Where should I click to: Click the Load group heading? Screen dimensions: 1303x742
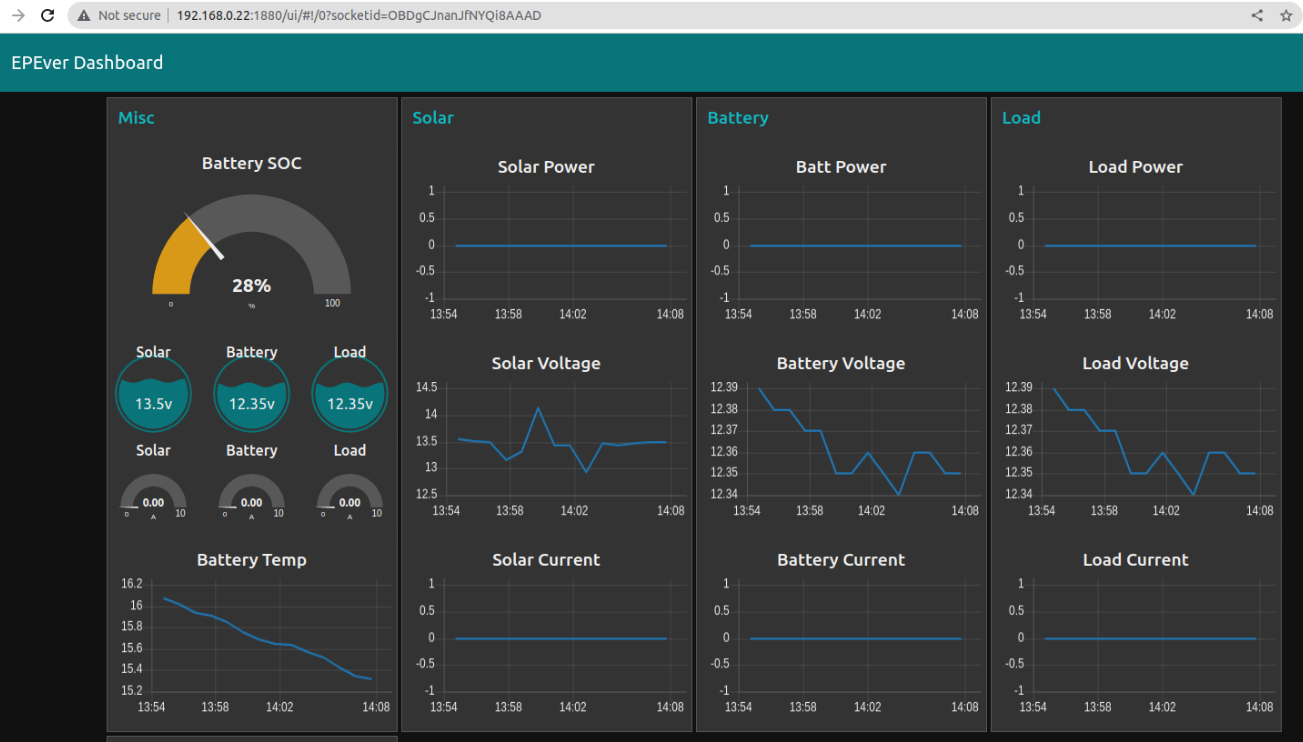[1021, 118]
